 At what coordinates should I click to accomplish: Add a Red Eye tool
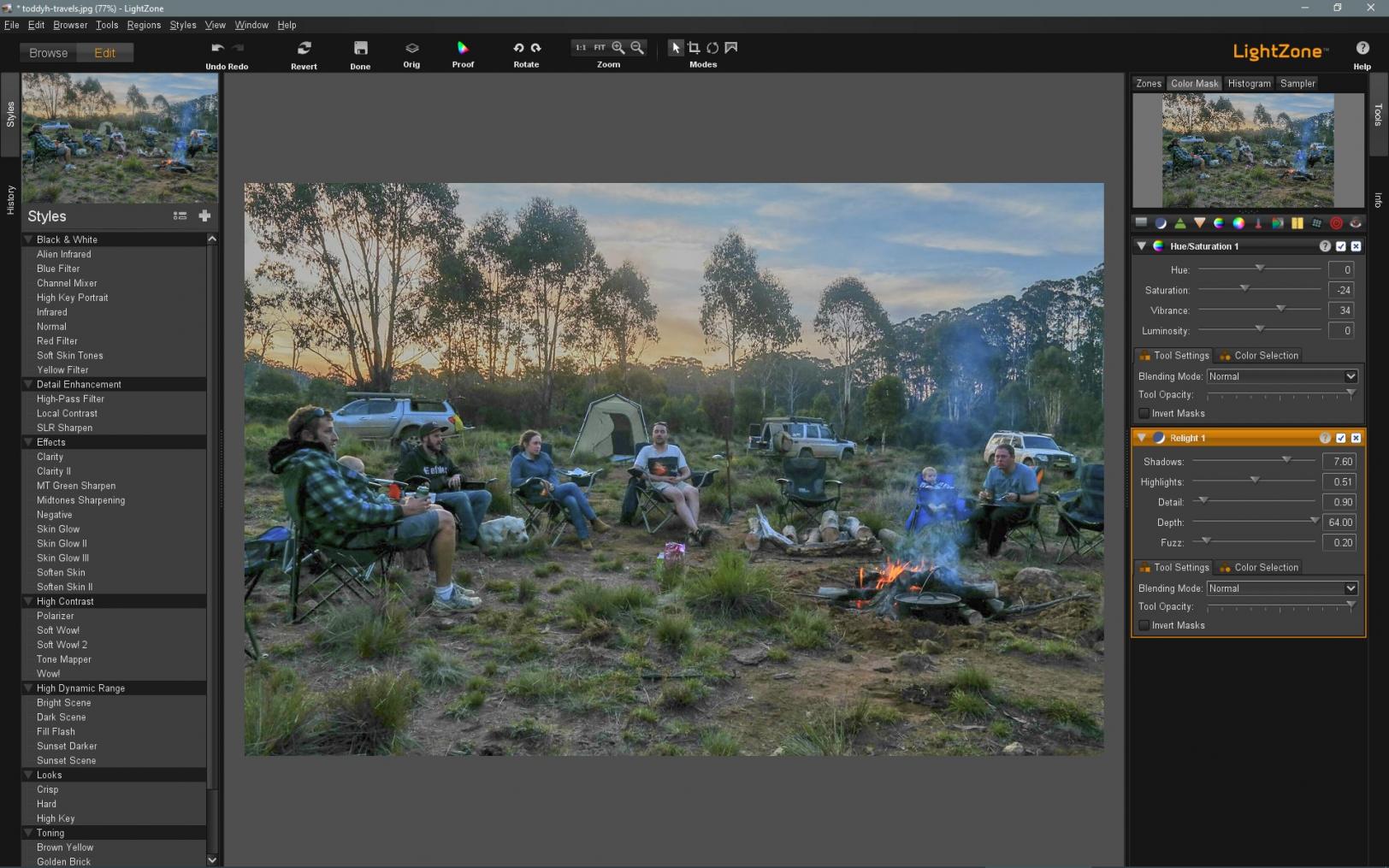point(1356,222)
